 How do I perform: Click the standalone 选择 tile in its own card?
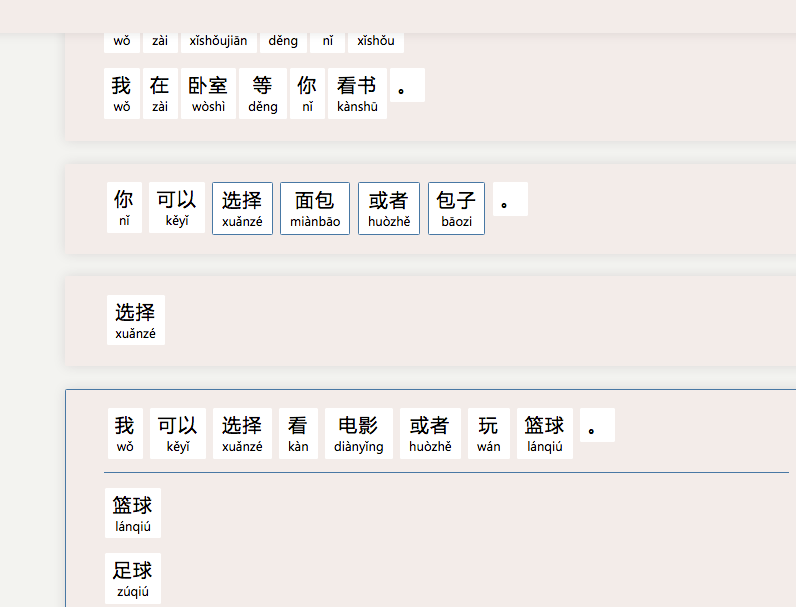tap(135, 320)
